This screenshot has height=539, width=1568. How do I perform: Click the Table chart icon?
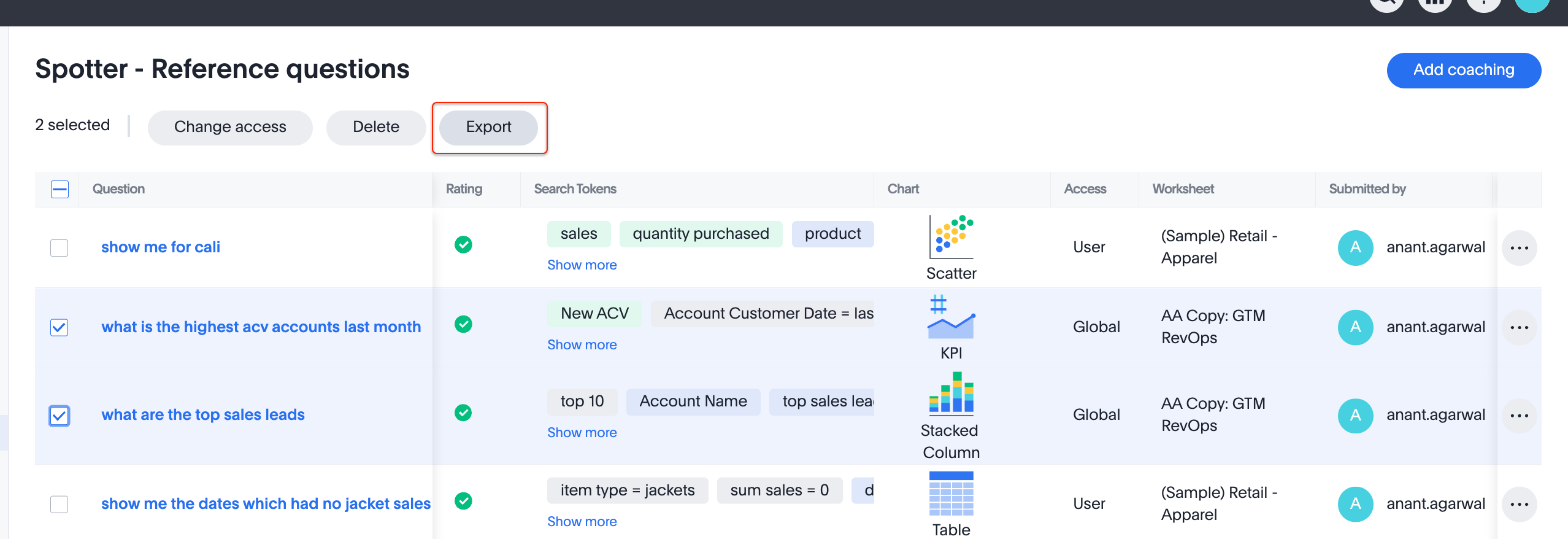pyautogui.click(x=951, y=494)
